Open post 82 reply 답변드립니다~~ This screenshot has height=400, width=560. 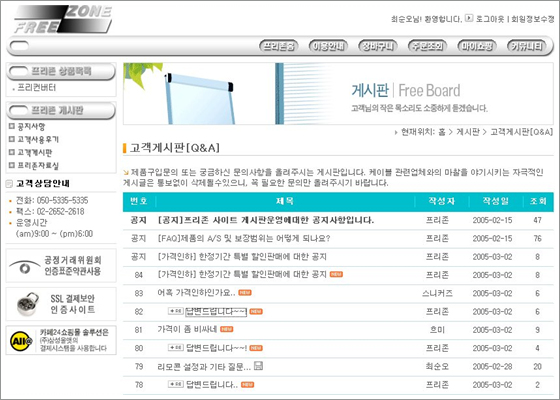pyautogui.click(x=216, y=311)
